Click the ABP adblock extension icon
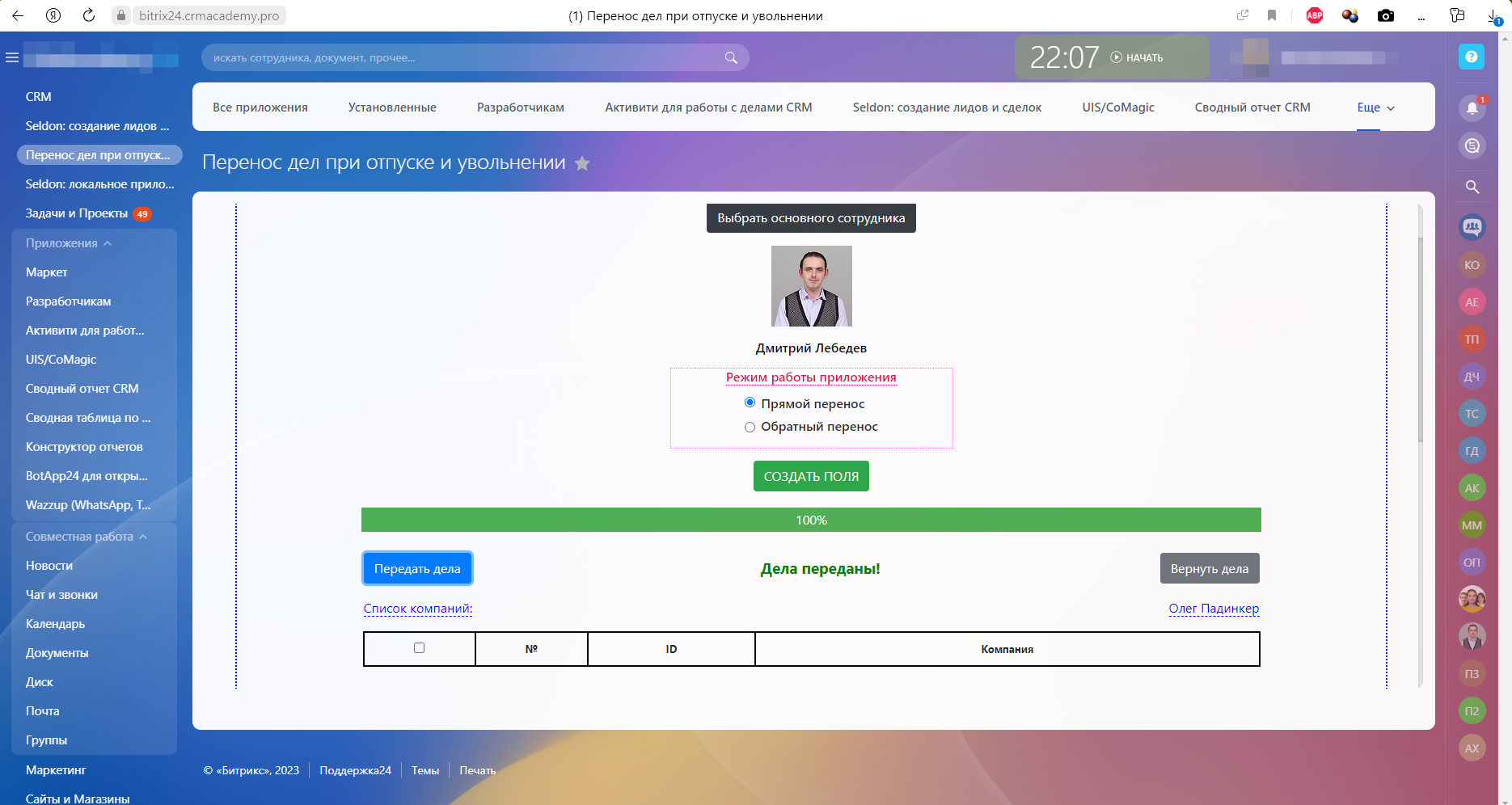 (1315, 15)
